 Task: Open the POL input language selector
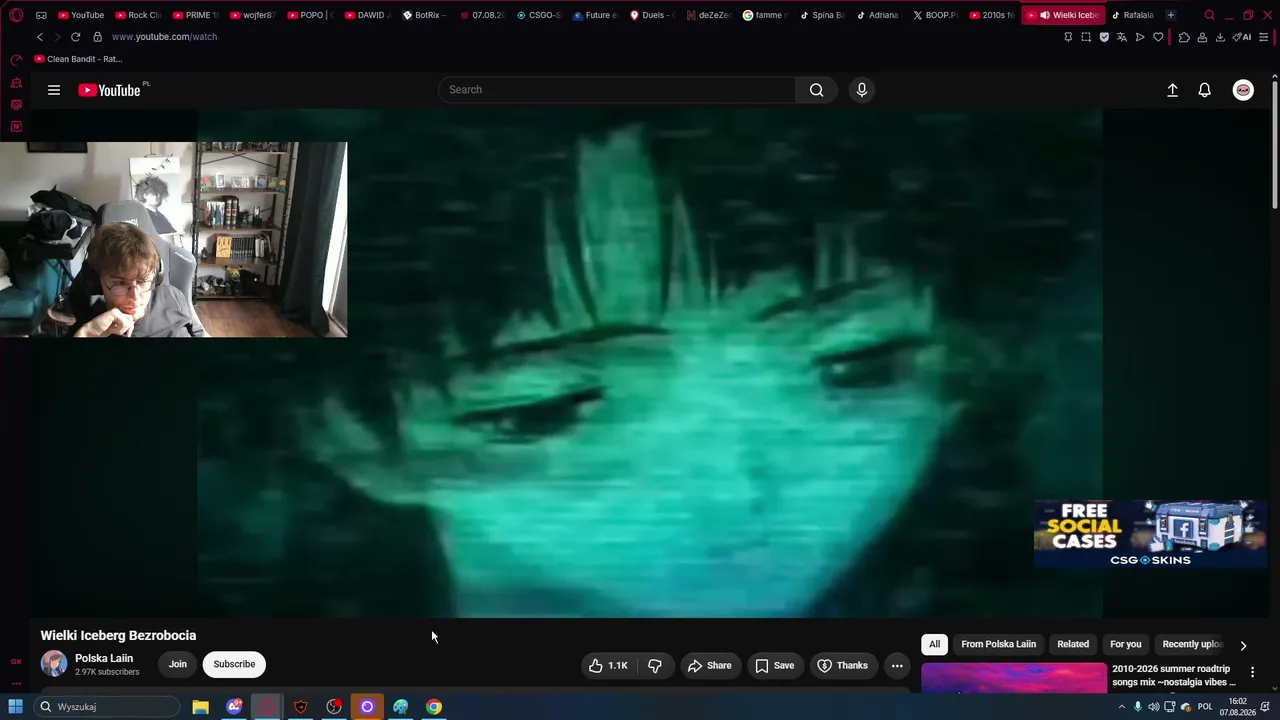coord(1205,707)
